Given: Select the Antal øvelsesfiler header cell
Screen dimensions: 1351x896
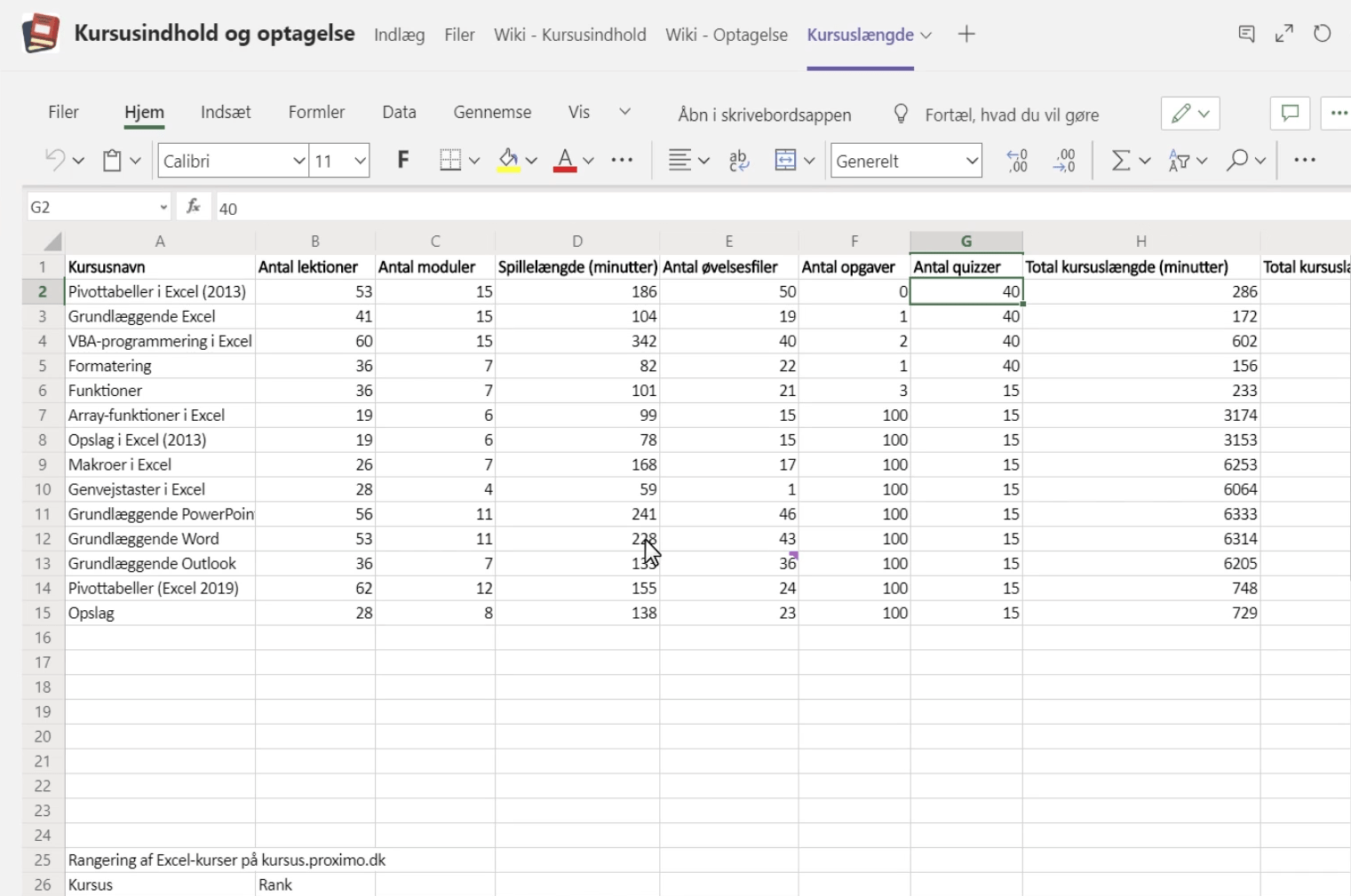Looking at the screenshot, I should (729, 266).
